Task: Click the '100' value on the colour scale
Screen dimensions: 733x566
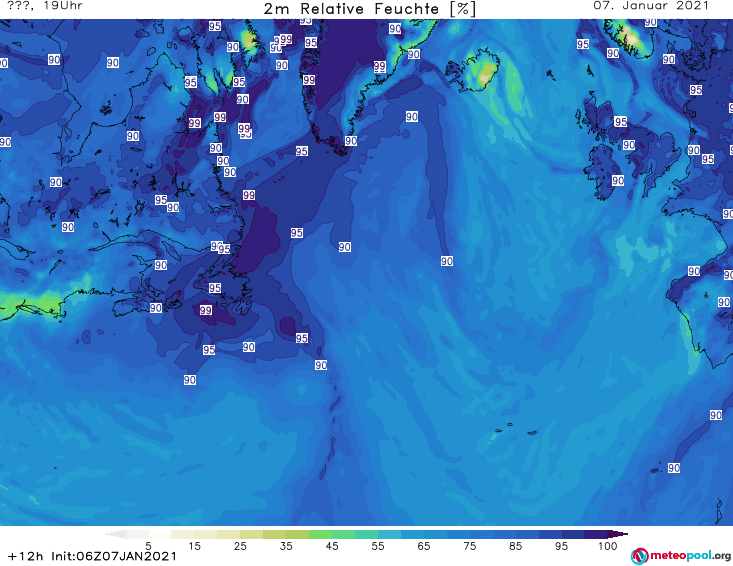Action: click(x=607, y=546)
